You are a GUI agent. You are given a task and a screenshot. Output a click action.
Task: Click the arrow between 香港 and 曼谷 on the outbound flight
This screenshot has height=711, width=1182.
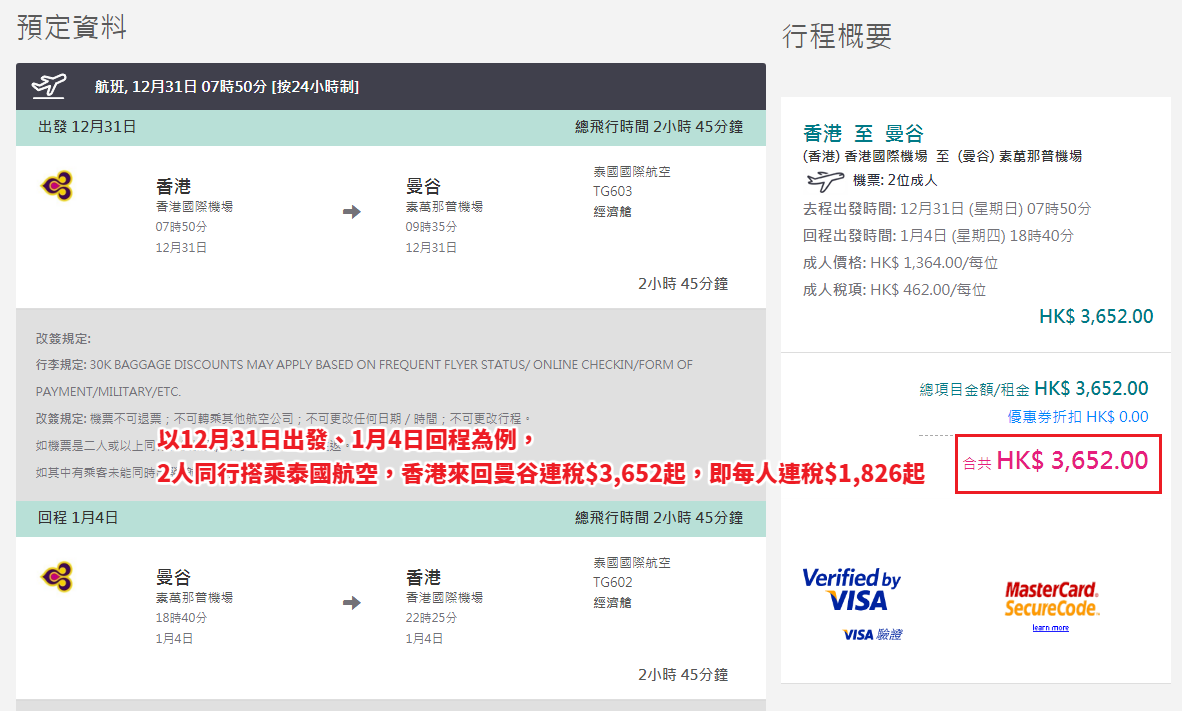point(352,212)
